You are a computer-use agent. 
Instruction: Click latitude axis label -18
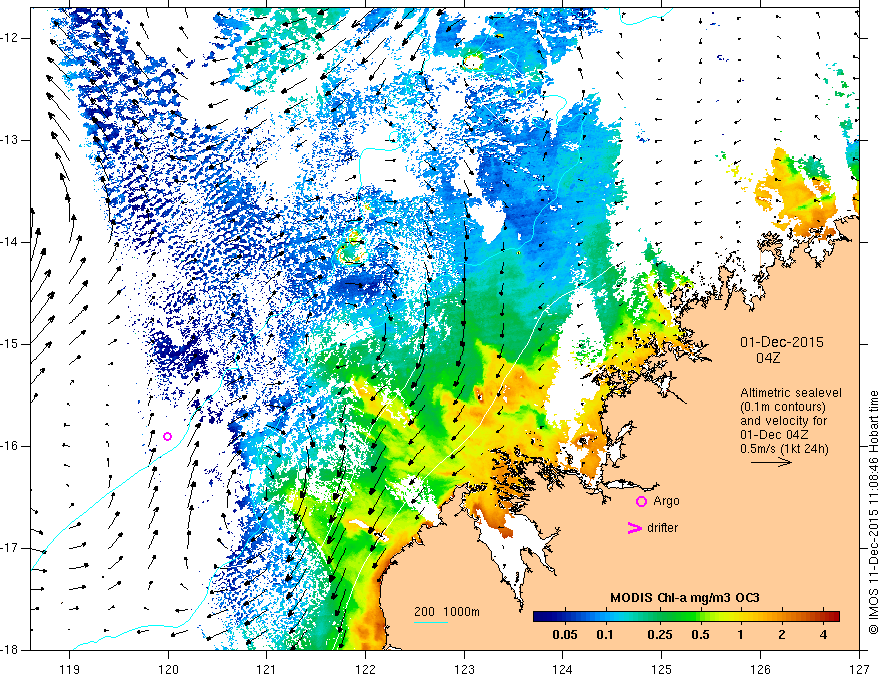[11, 650]
